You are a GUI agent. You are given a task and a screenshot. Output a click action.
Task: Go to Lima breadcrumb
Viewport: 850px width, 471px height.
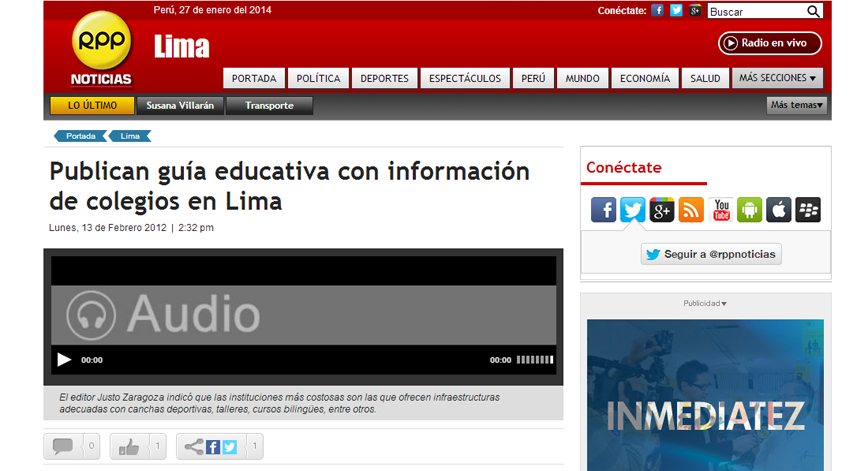pyautogui.click(x=130, y=136)
